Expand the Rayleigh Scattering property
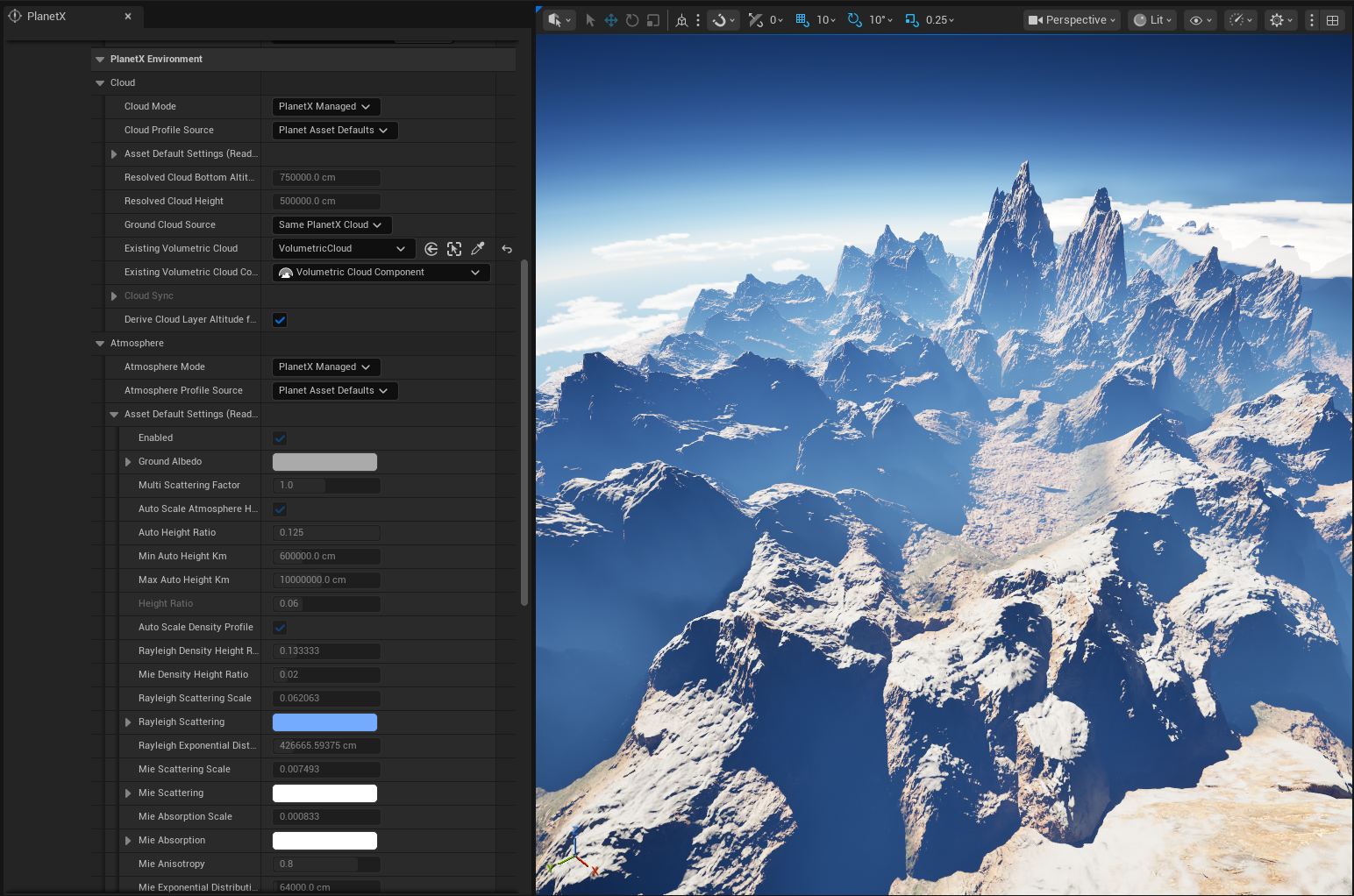 (128, 722)
